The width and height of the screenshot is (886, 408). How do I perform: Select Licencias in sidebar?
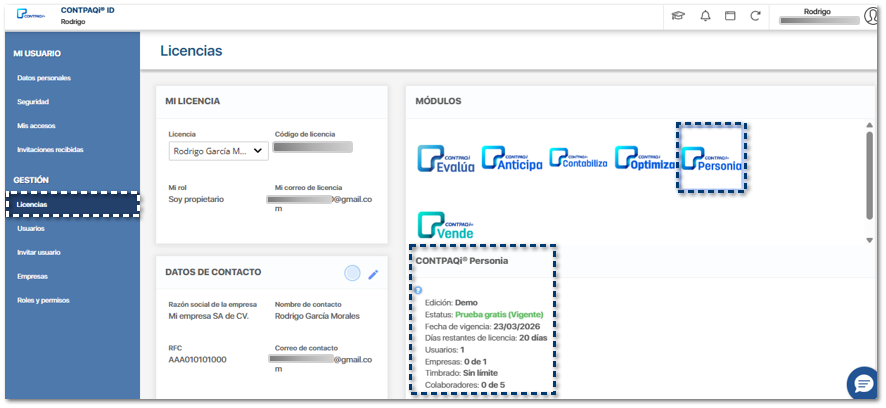click(x=72, y=205)
